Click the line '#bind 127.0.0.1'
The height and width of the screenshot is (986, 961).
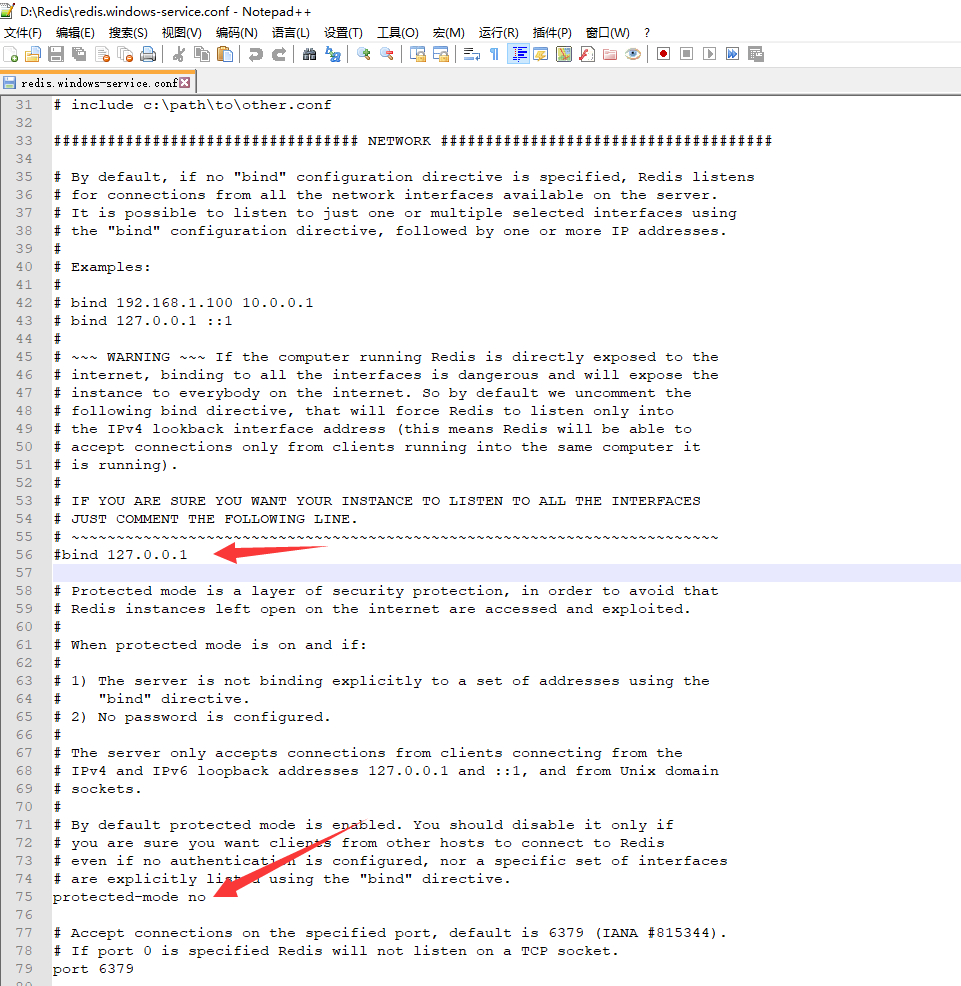coord(120,555)
